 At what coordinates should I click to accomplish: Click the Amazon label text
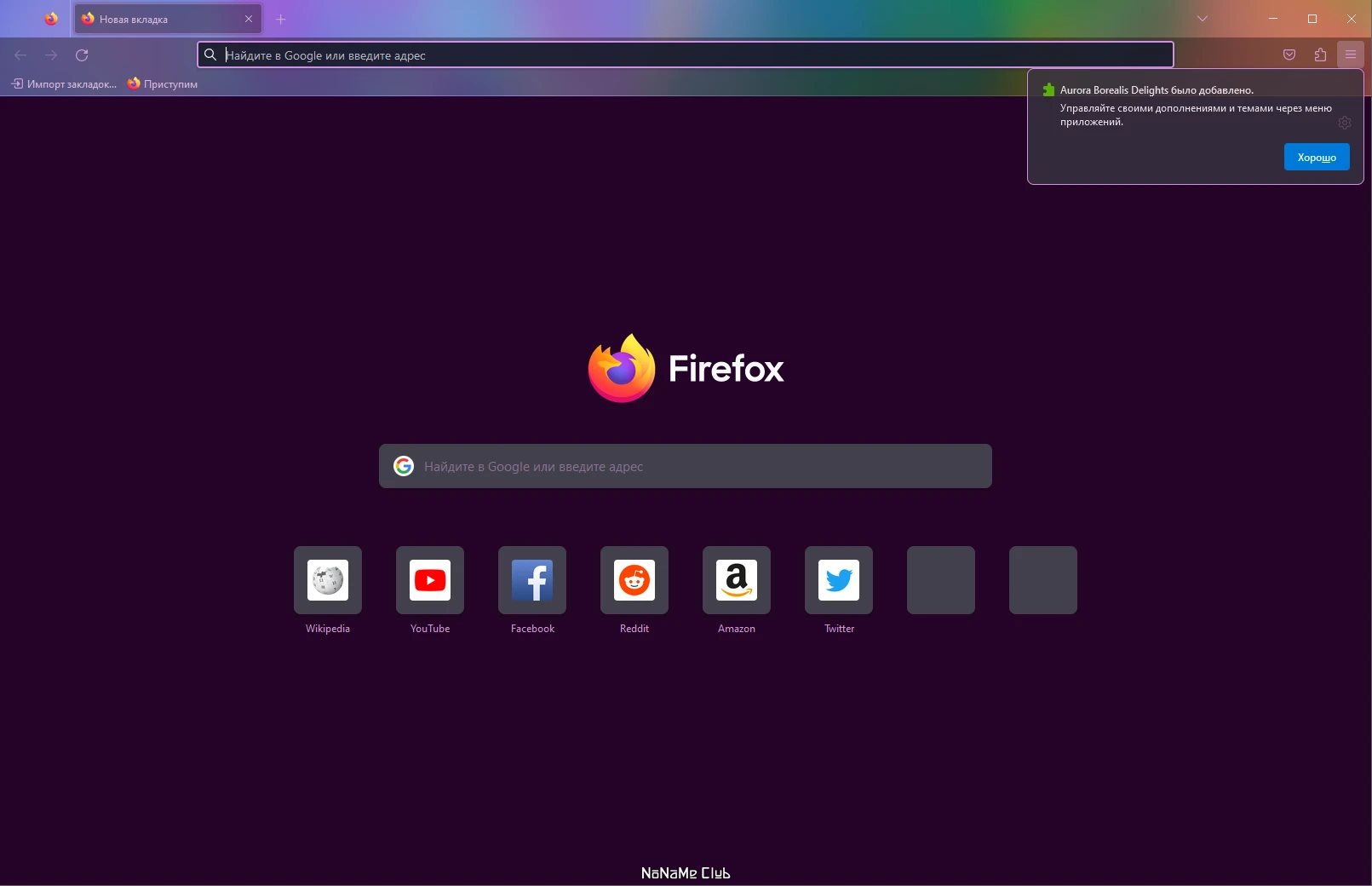pos(737,629)
